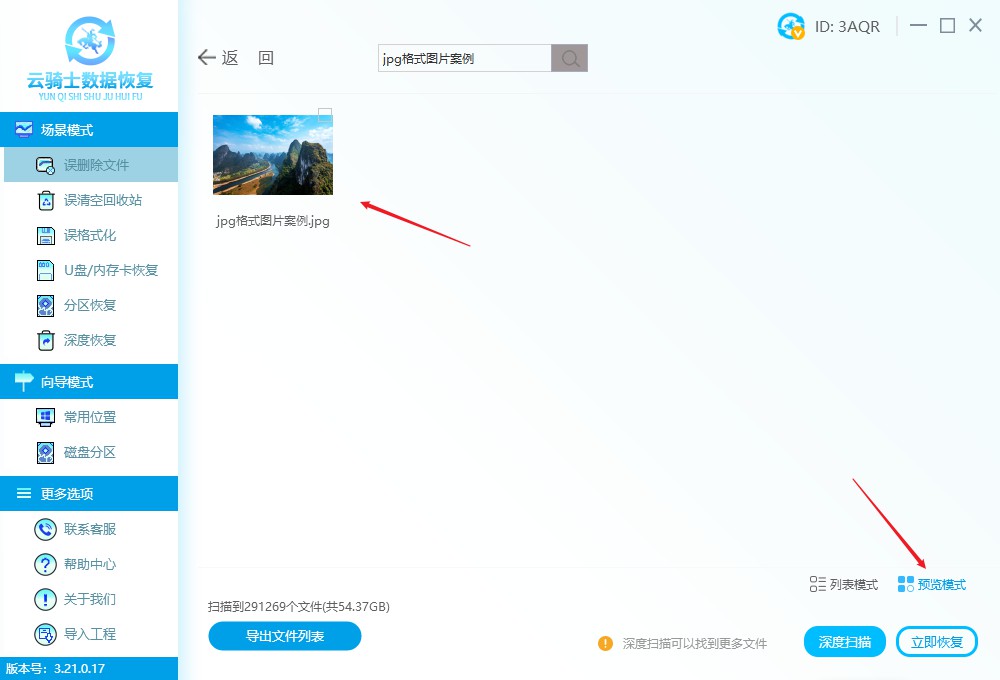The height and width of the screenshot is (680, 1000).
Task: Select 分区恢复 partition recovery
Action: [90, 305]
